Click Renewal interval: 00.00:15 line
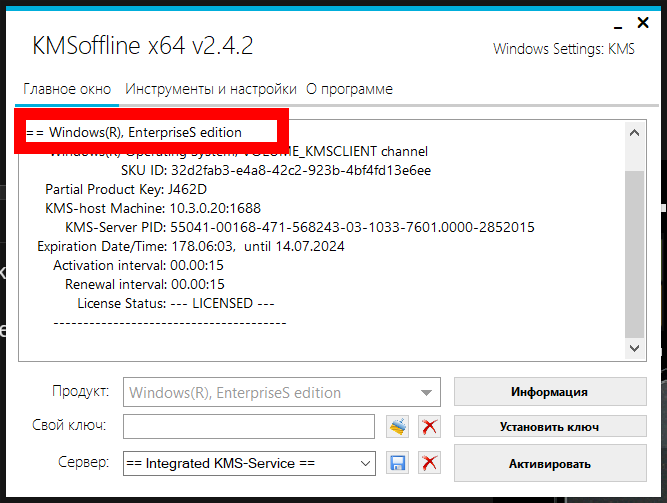 (x=145, y=284)
